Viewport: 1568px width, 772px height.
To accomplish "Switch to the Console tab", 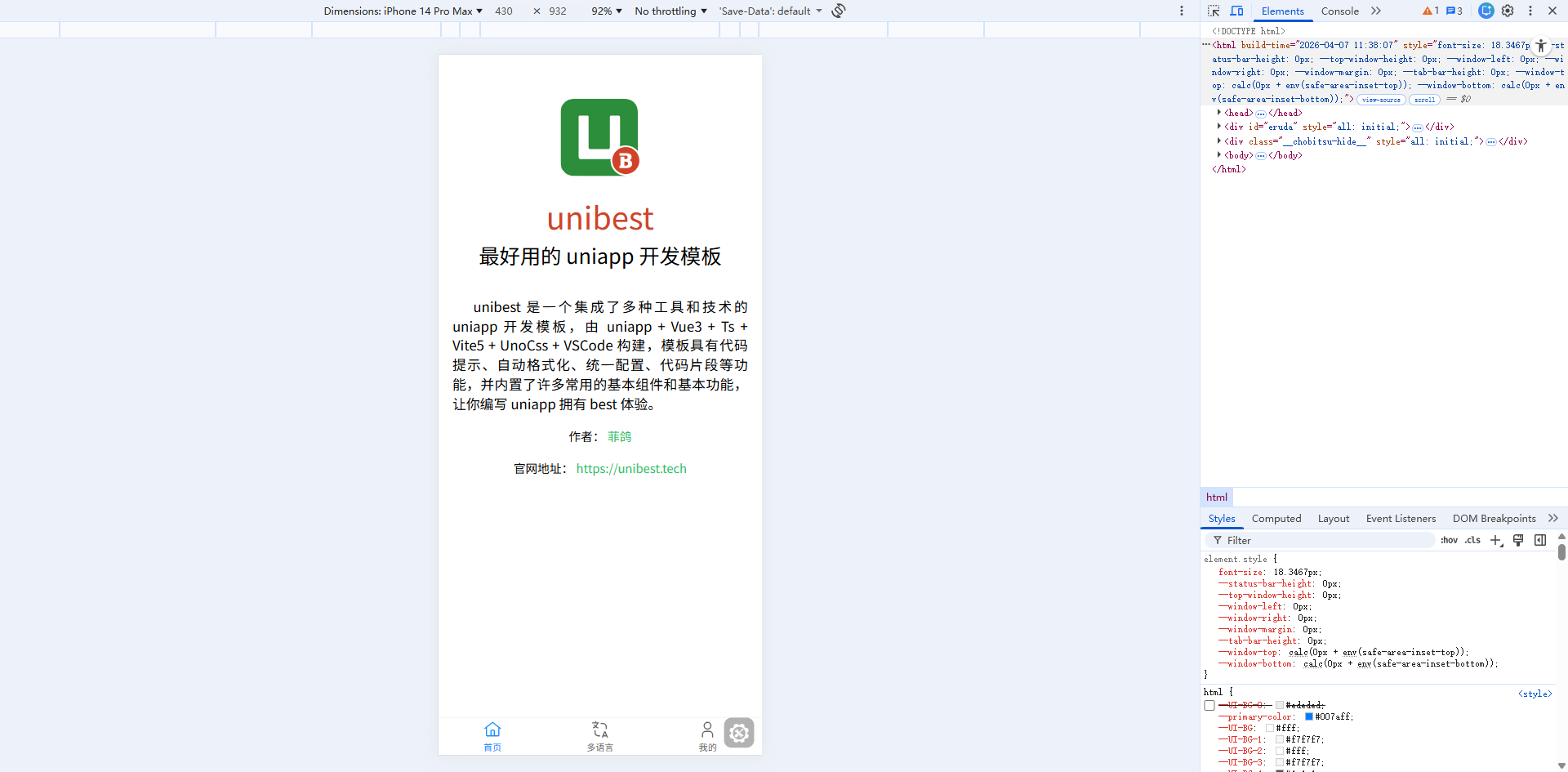I will coord(1339,11).
